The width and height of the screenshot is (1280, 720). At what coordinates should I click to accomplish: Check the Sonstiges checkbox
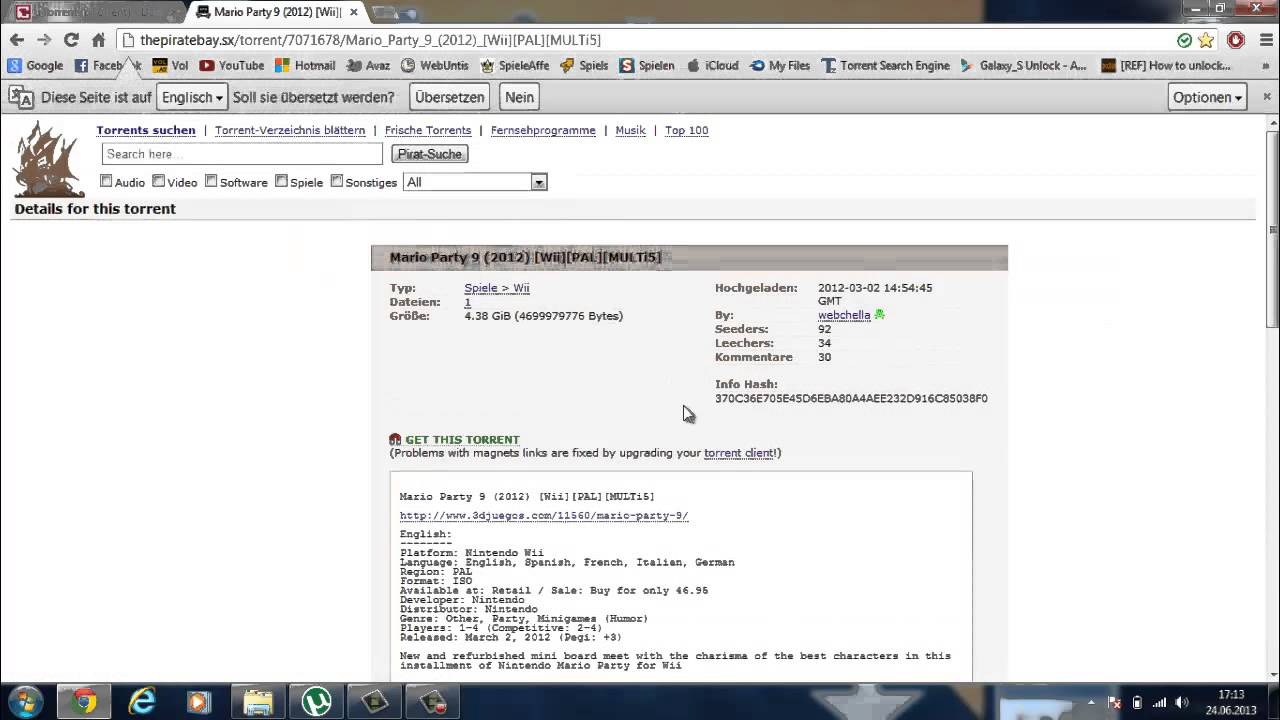tap(336, 181)
